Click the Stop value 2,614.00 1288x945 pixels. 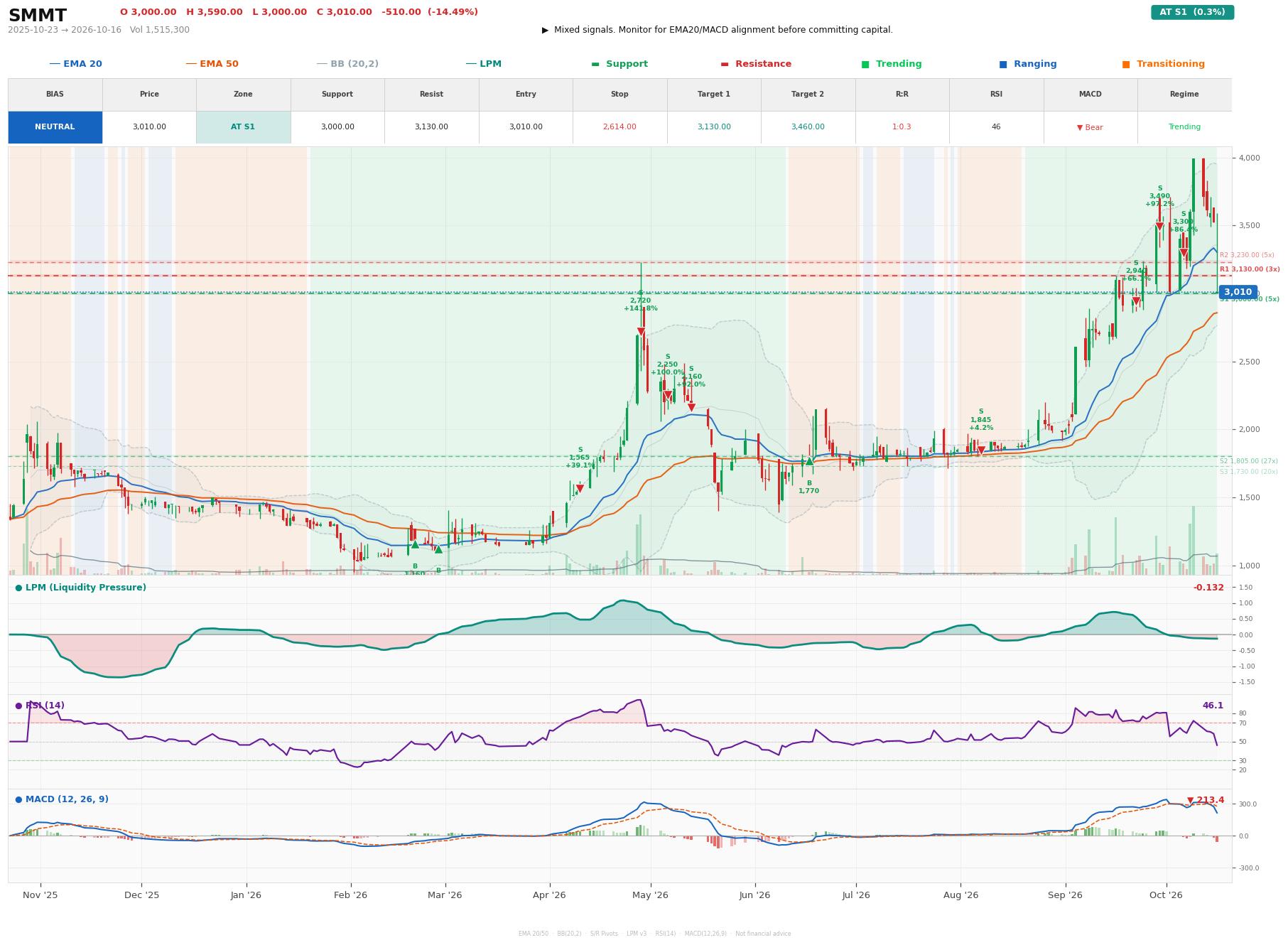click(619, 127)
